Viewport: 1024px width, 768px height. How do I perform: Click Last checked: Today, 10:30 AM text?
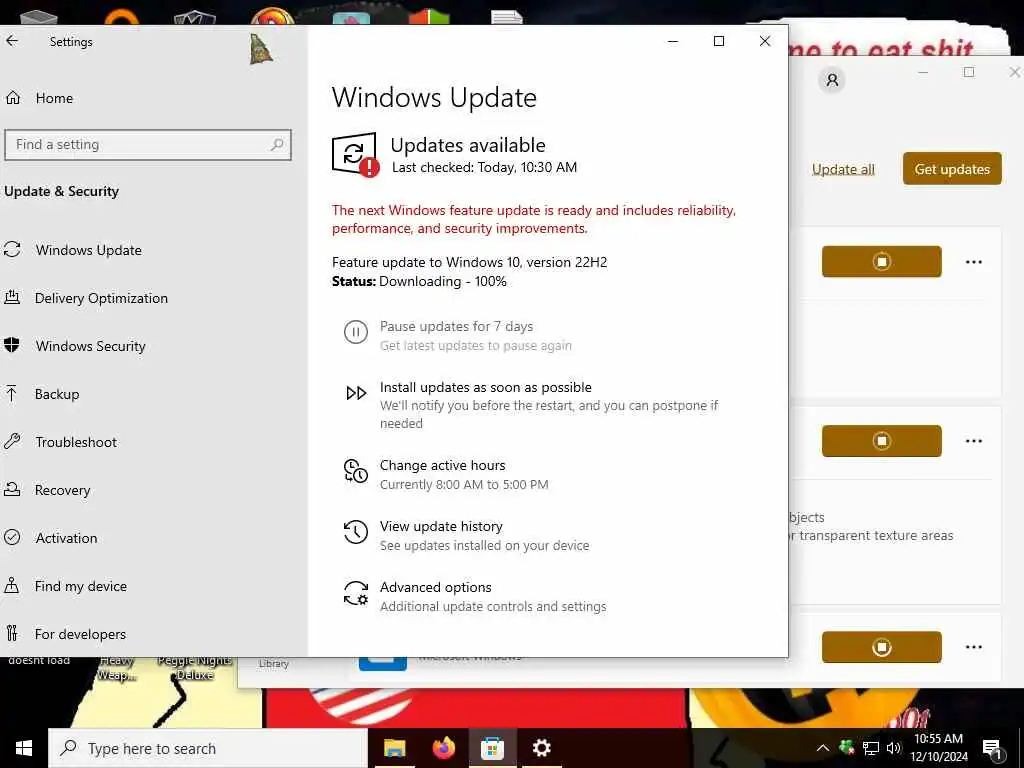tap(485, 168)
